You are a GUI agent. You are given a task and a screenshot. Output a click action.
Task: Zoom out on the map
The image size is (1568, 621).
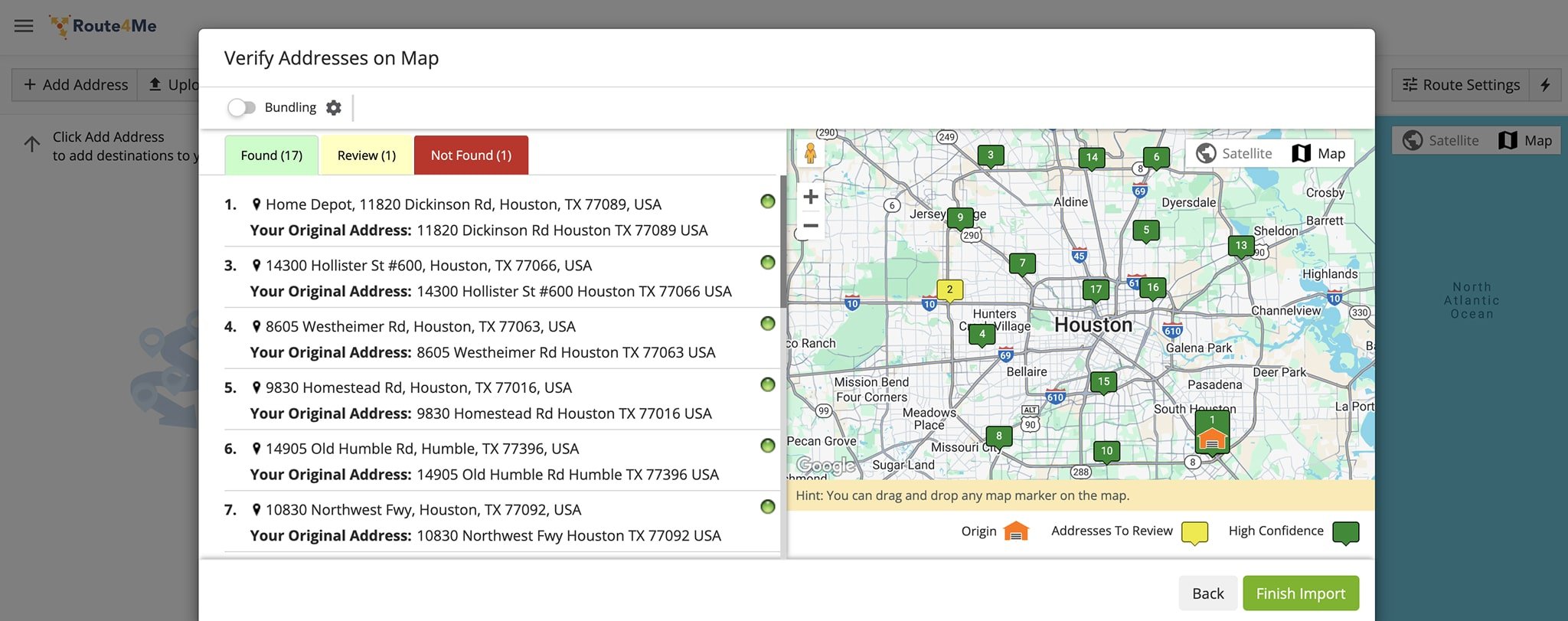810,226
